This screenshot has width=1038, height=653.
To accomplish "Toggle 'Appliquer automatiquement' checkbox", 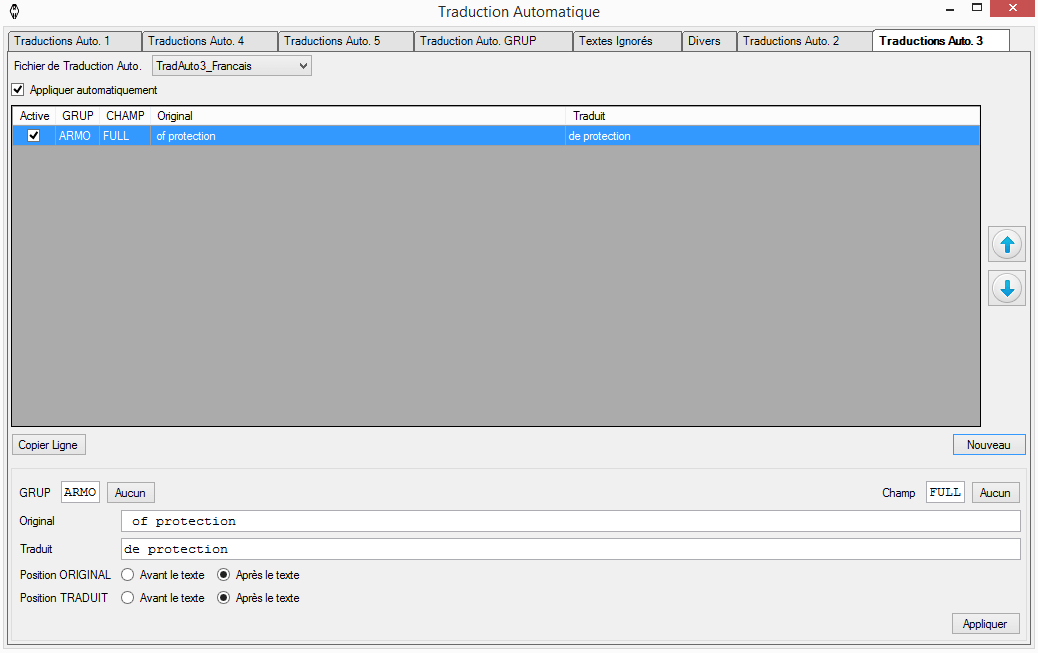I will [18, 90].
